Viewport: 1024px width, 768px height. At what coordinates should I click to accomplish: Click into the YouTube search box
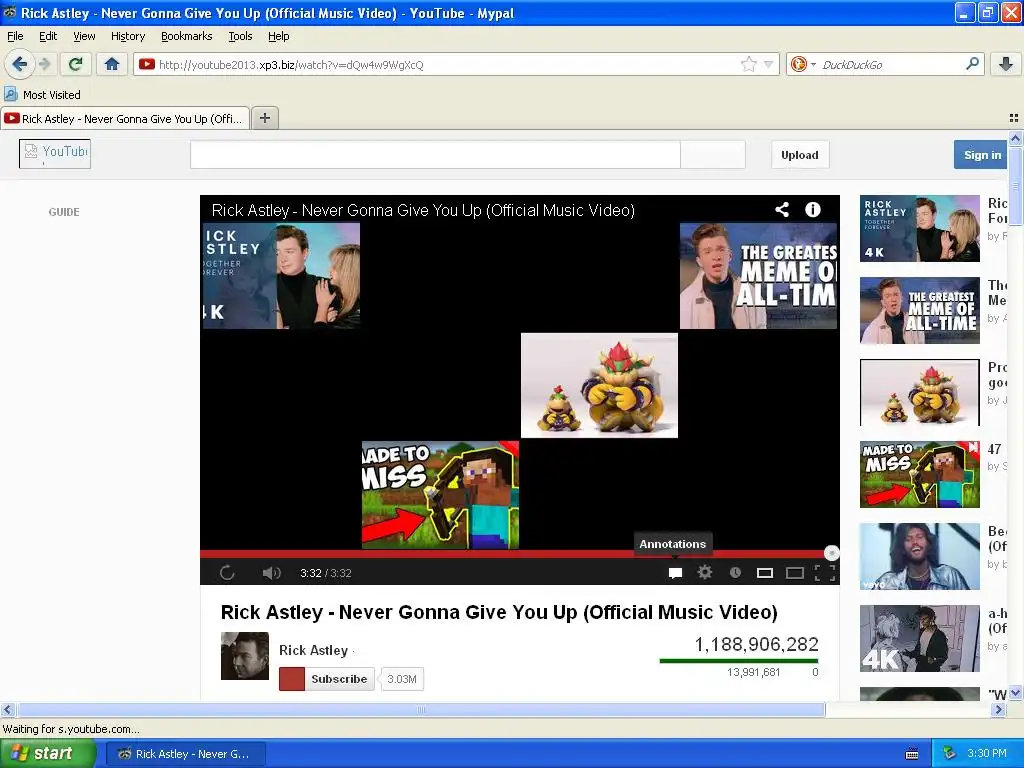(x=435, y=155)
